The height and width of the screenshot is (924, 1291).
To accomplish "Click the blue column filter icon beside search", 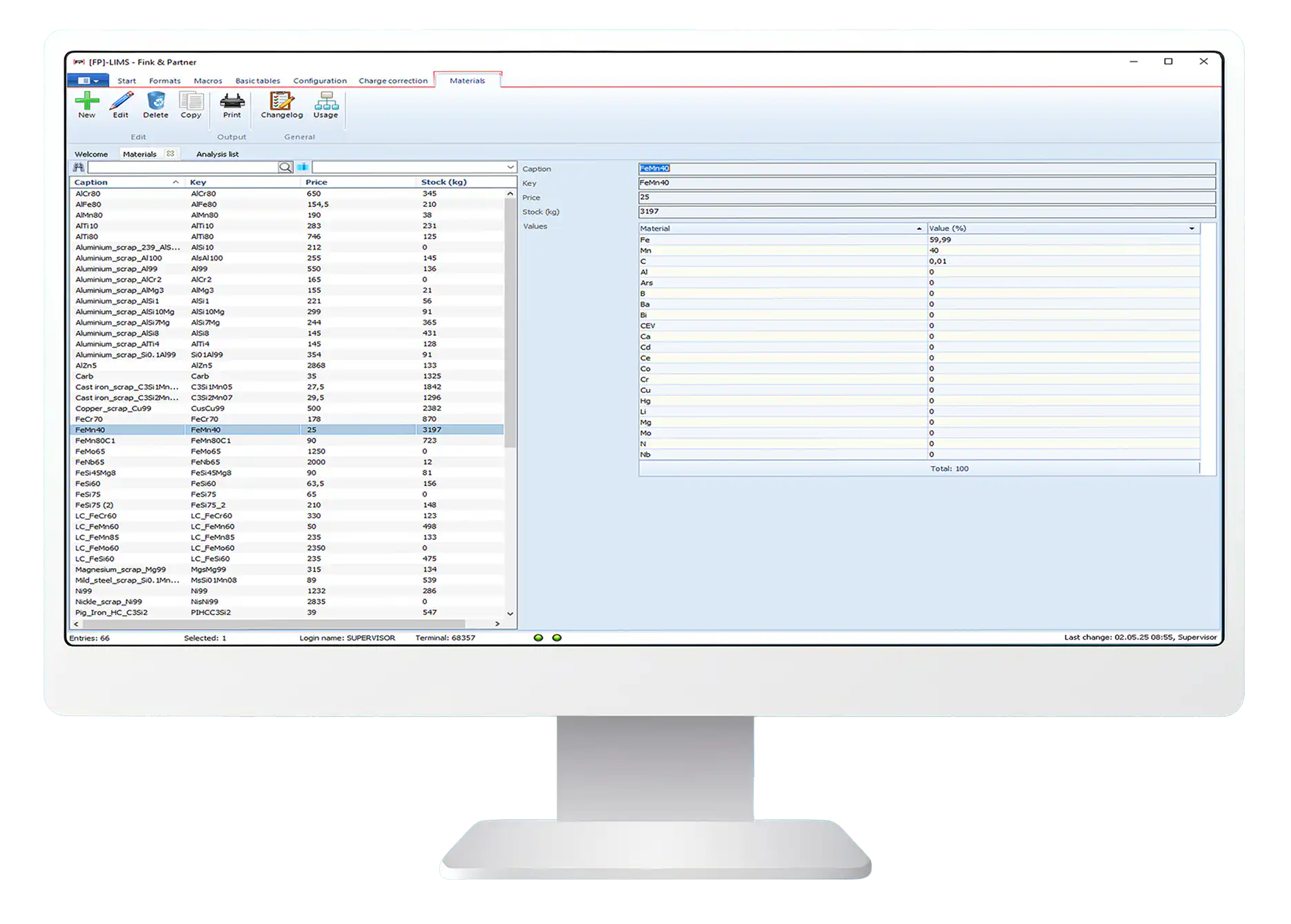I will tap(303, 167).
